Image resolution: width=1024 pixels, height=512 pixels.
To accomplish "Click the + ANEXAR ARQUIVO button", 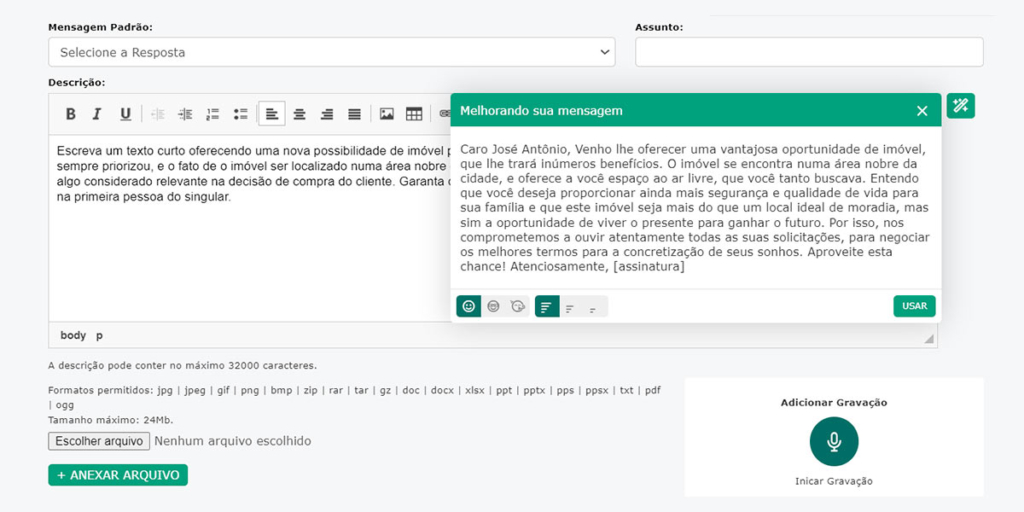I will coord(118,475).
